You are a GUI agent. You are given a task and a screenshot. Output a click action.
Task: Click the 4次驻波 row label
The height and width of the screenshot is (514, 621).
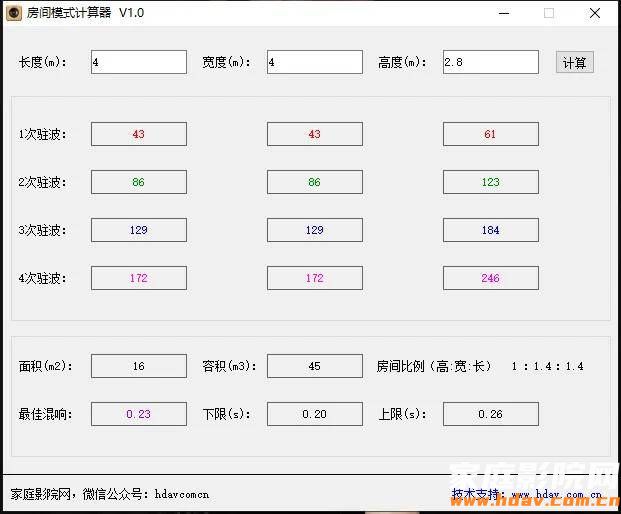coord(42,278)
